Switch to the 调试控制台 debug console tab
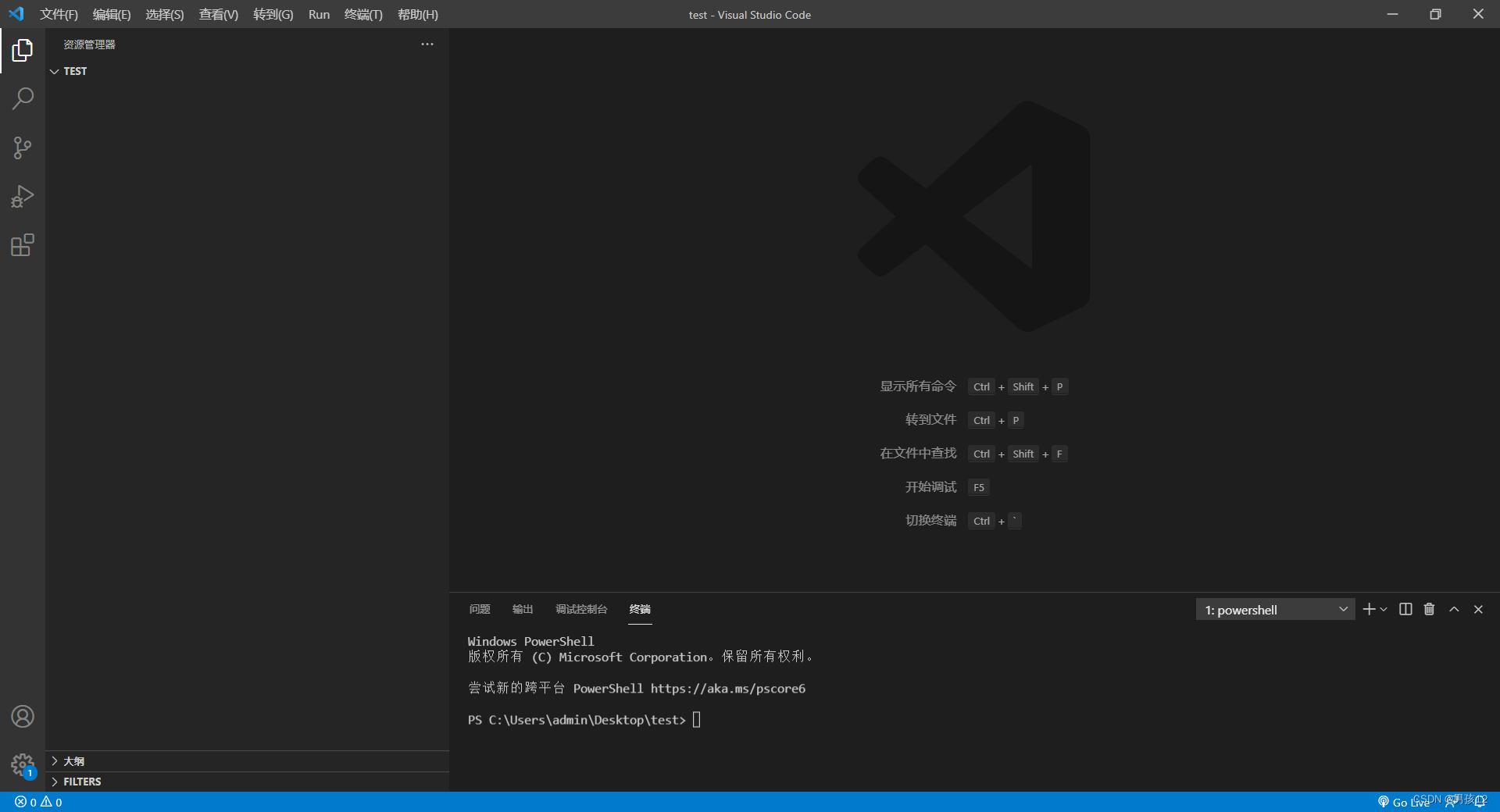Screen dimensions: 1500x812 pos(581,609)
